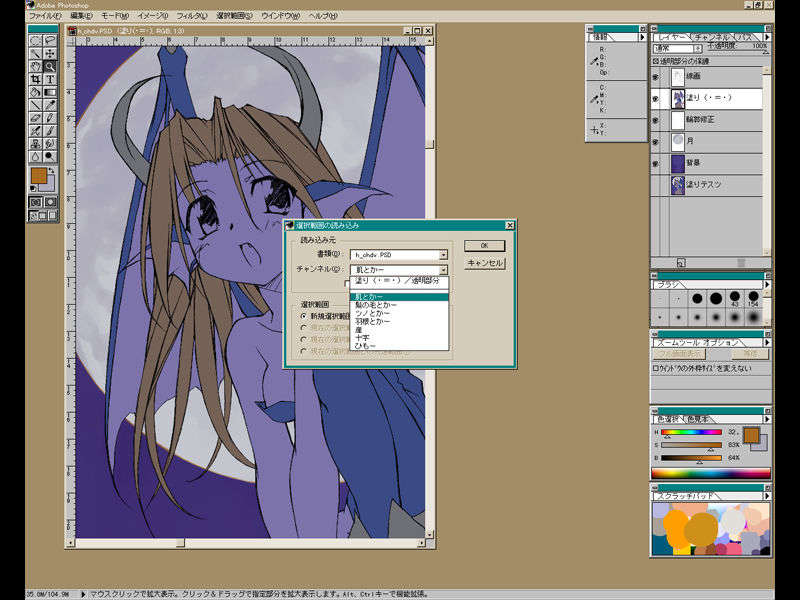Viewport: 800px width, 600px height.
Task: Choose 塗り（・＝・）／透明部分 from channel list
Action: tap(399, 281)
